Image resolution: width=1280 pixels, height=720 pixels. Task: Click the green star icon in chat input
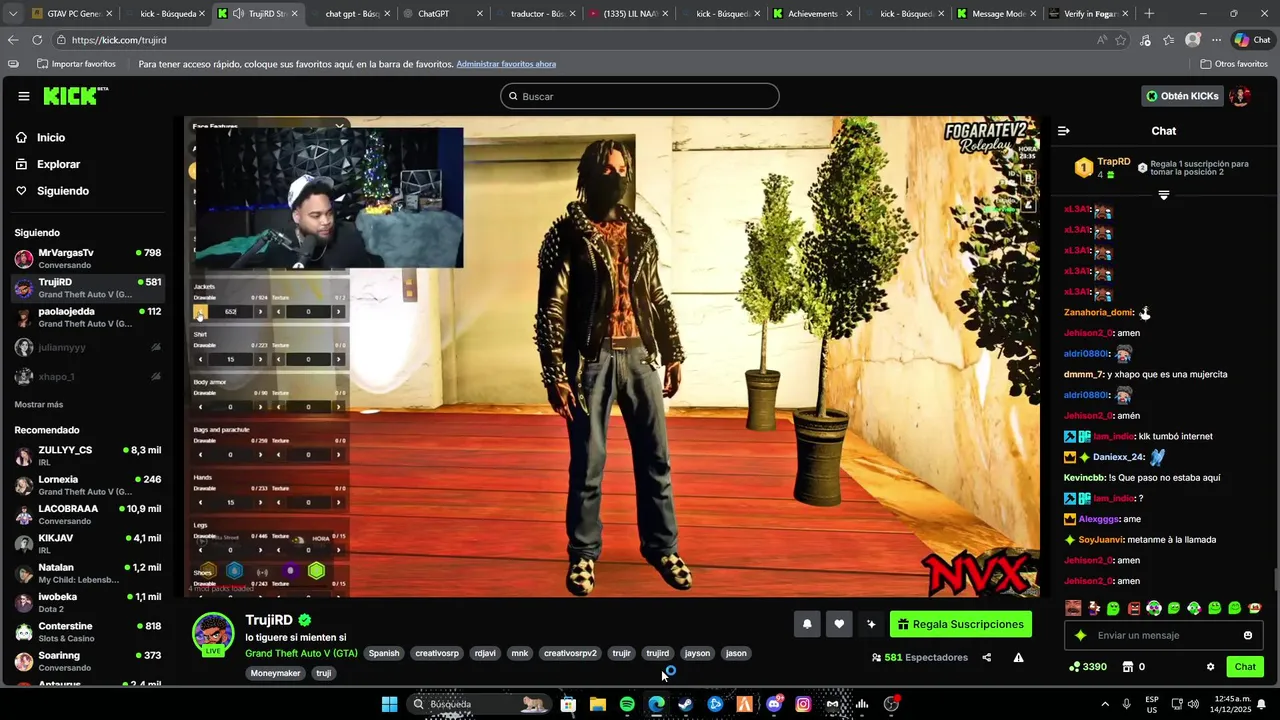point(1080,635)
